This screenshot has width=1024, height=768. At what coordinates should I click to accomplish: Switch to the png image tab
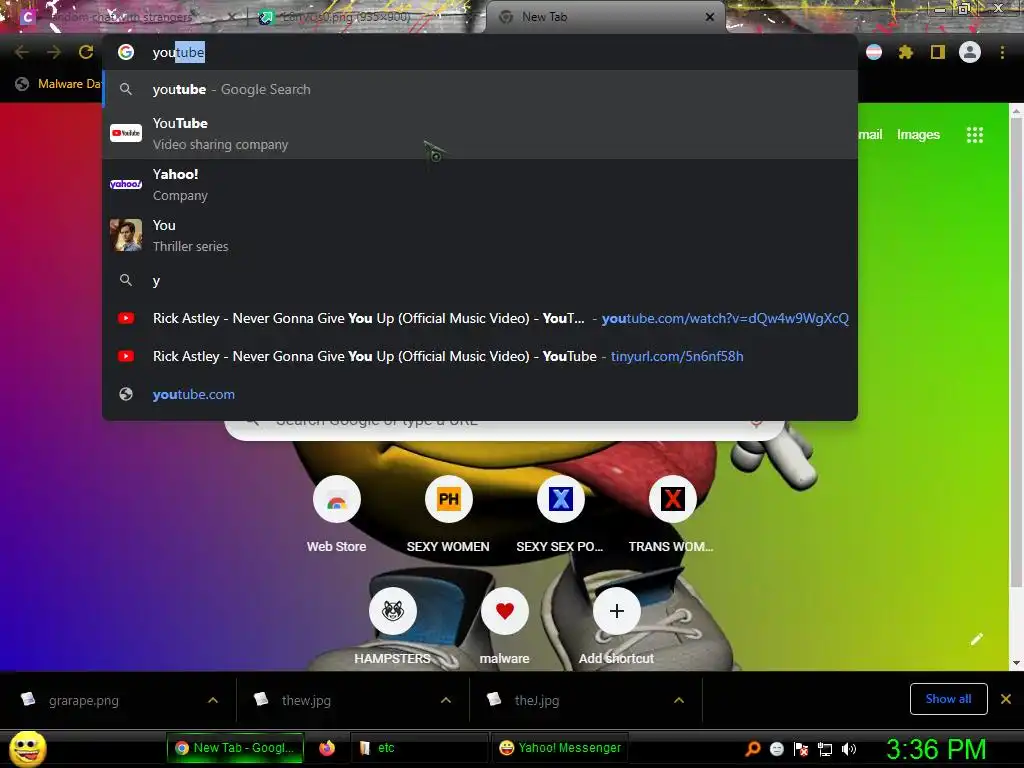(366, 17)
